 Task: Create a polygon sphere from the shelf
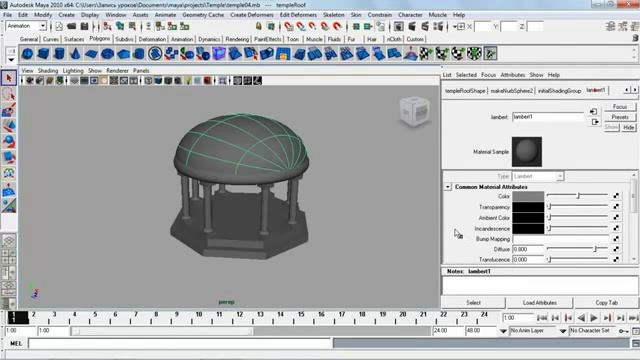(27, 53)
